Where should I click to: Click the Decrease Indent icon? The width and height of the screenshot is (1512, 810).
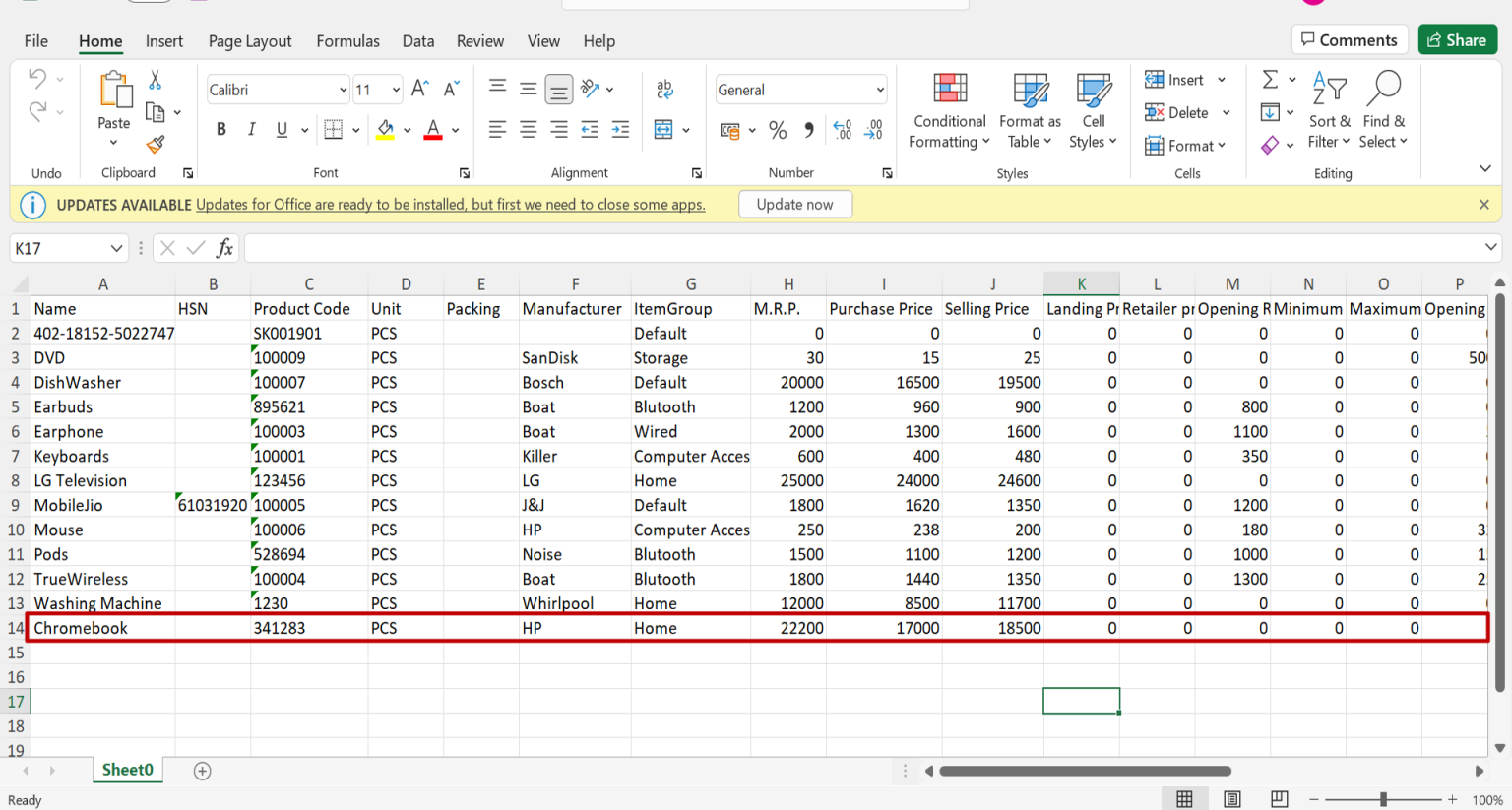590,129
